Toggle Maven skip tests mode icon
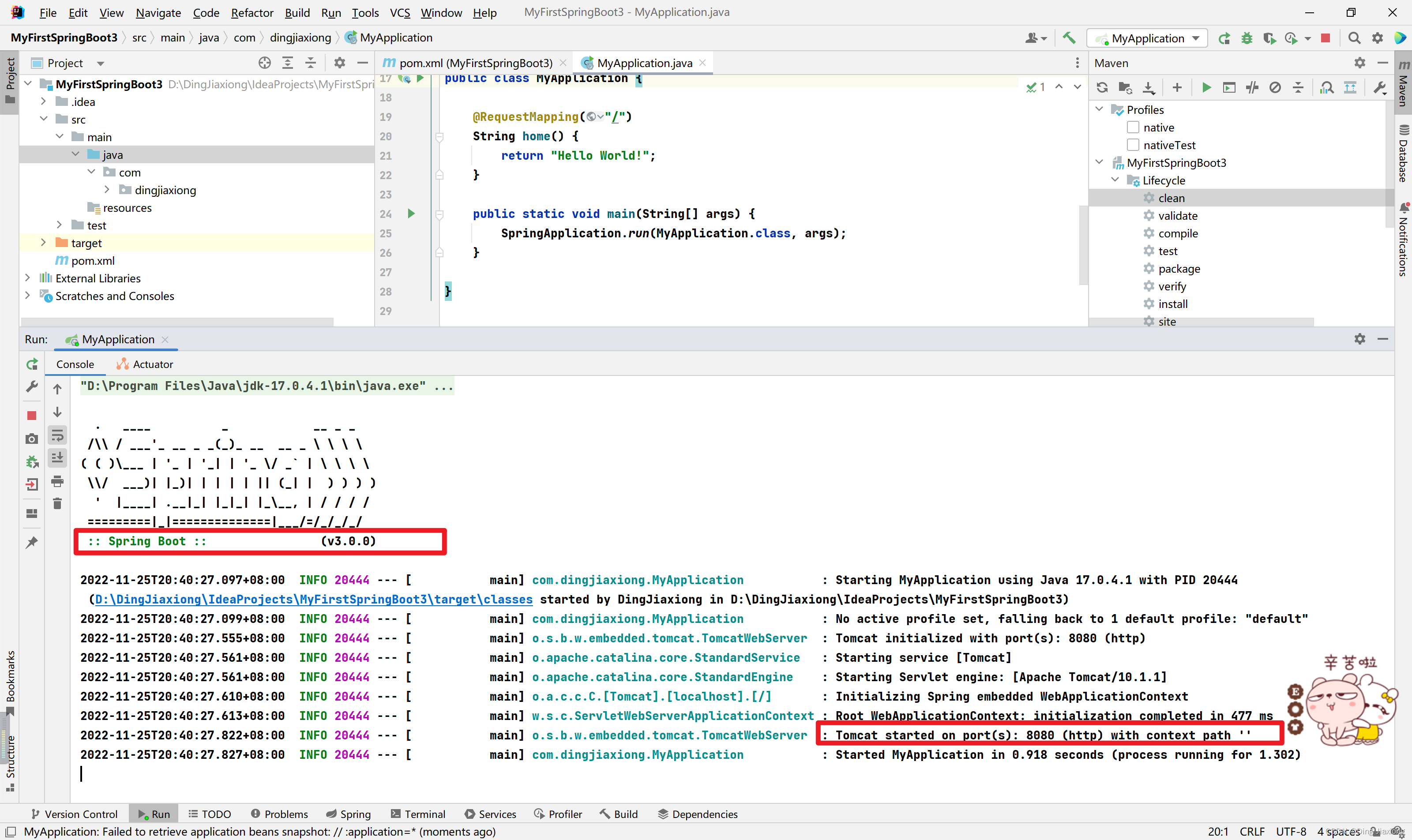1412x840 pixels. (1275, 88)
